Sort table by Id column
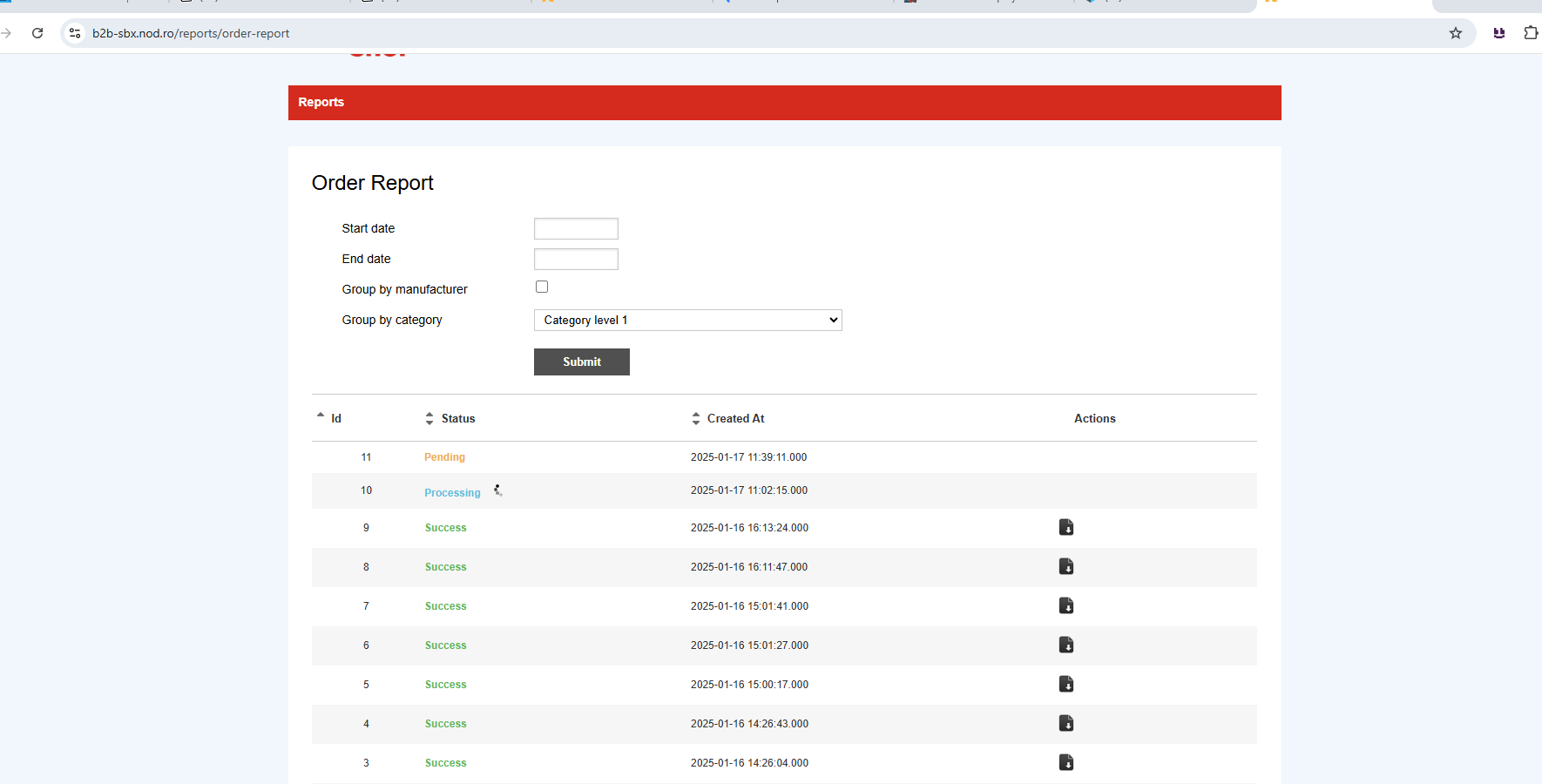The image size is (1542, 784). point(330,418)
